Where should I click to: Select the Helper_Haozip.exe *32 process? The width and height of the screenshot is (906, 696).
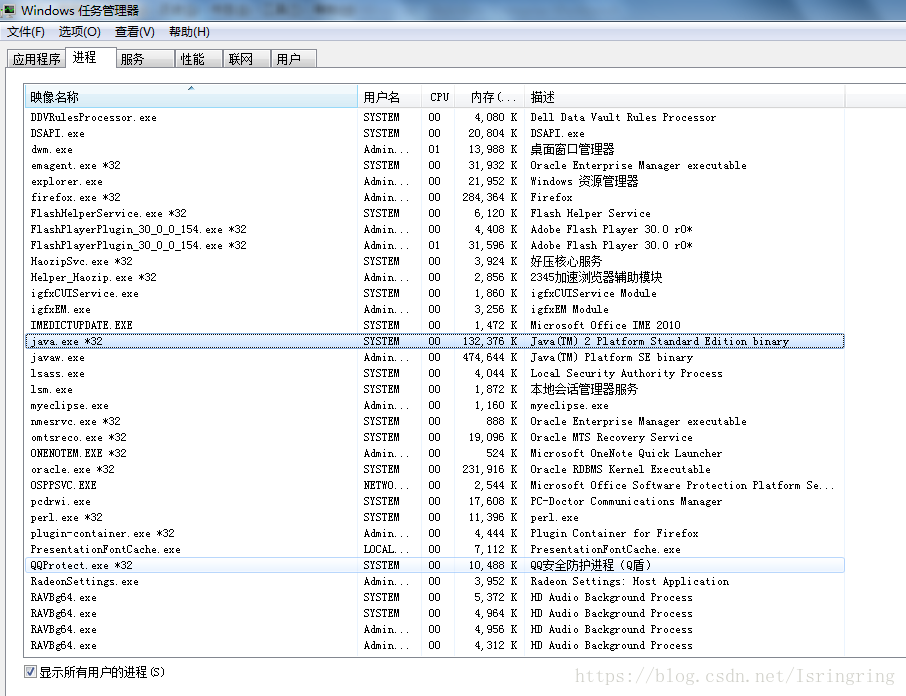(x=435, y=277)
